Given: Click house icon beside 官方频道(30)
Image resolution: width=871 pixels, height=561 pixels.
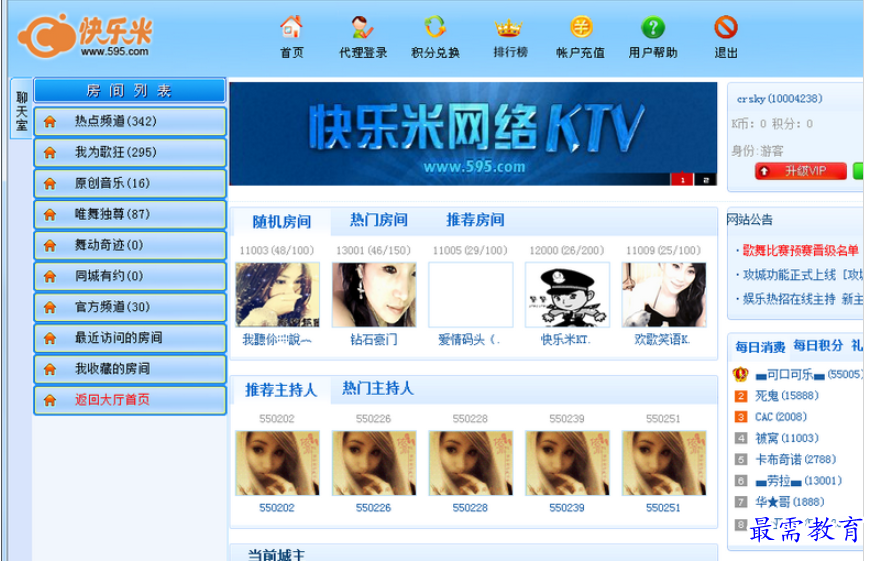Looking at the screenshot, I should click(x=50, y=307).
